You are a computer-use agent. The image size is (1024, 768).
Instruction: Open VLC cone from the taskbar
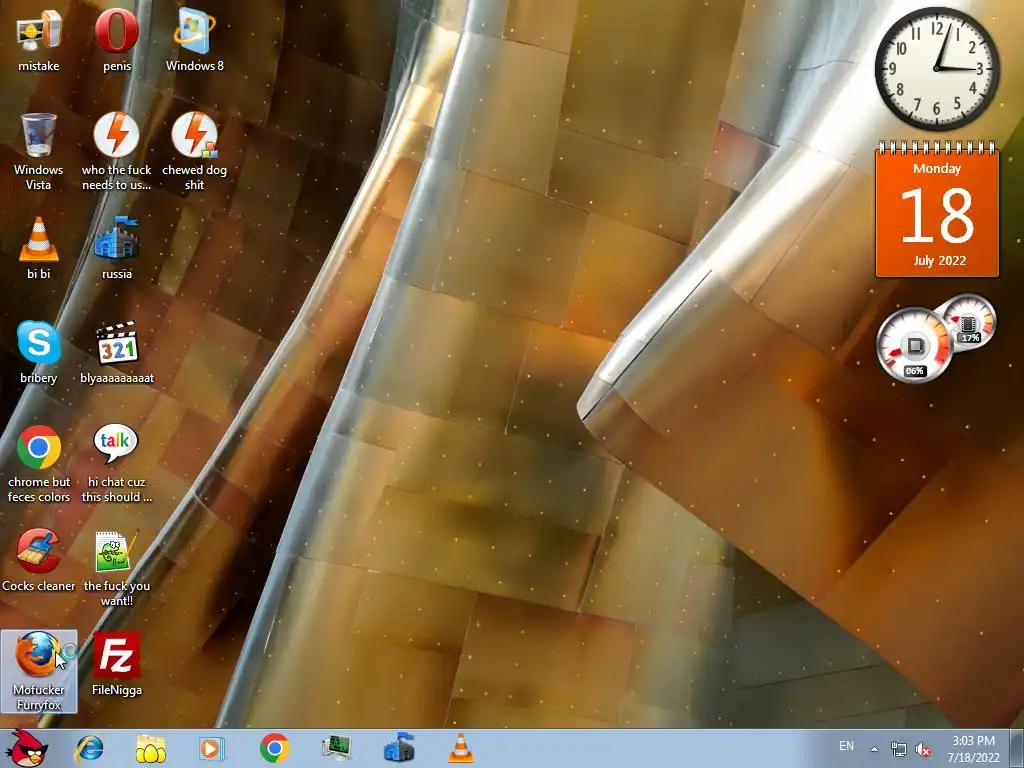tap(461, 748)
